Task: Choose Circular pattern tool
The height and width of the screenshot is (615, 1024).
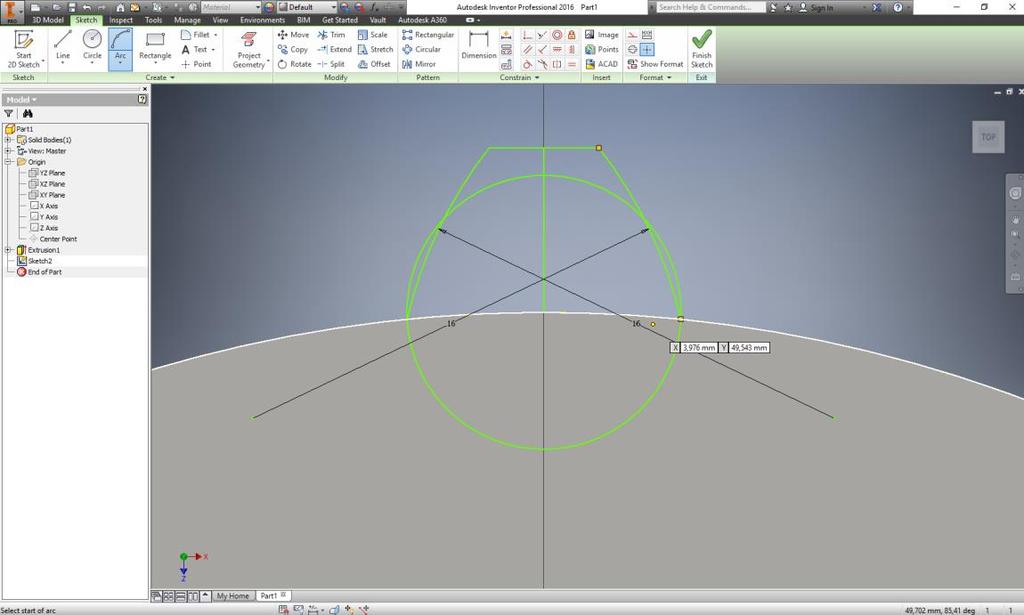Action: (x=421, y=49)
